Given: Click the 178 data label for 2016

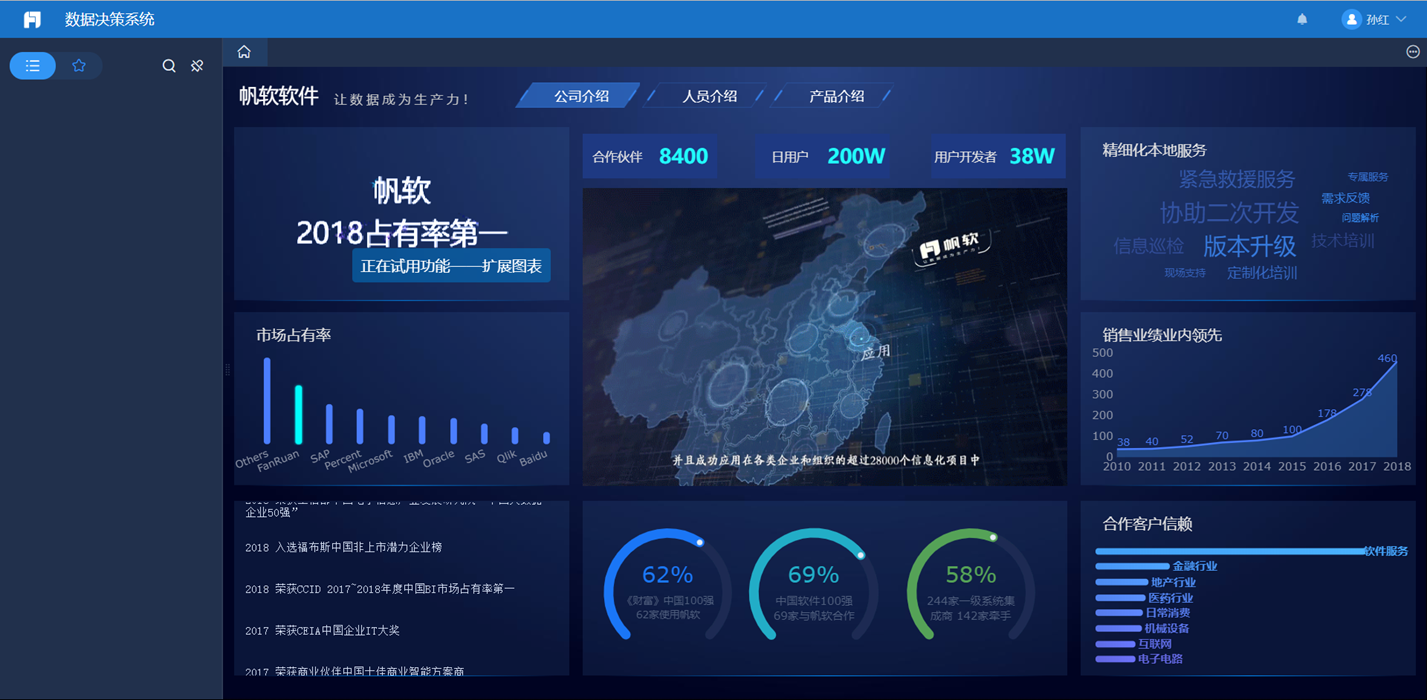Looking at the screenshot, I should click(1327, 413).
